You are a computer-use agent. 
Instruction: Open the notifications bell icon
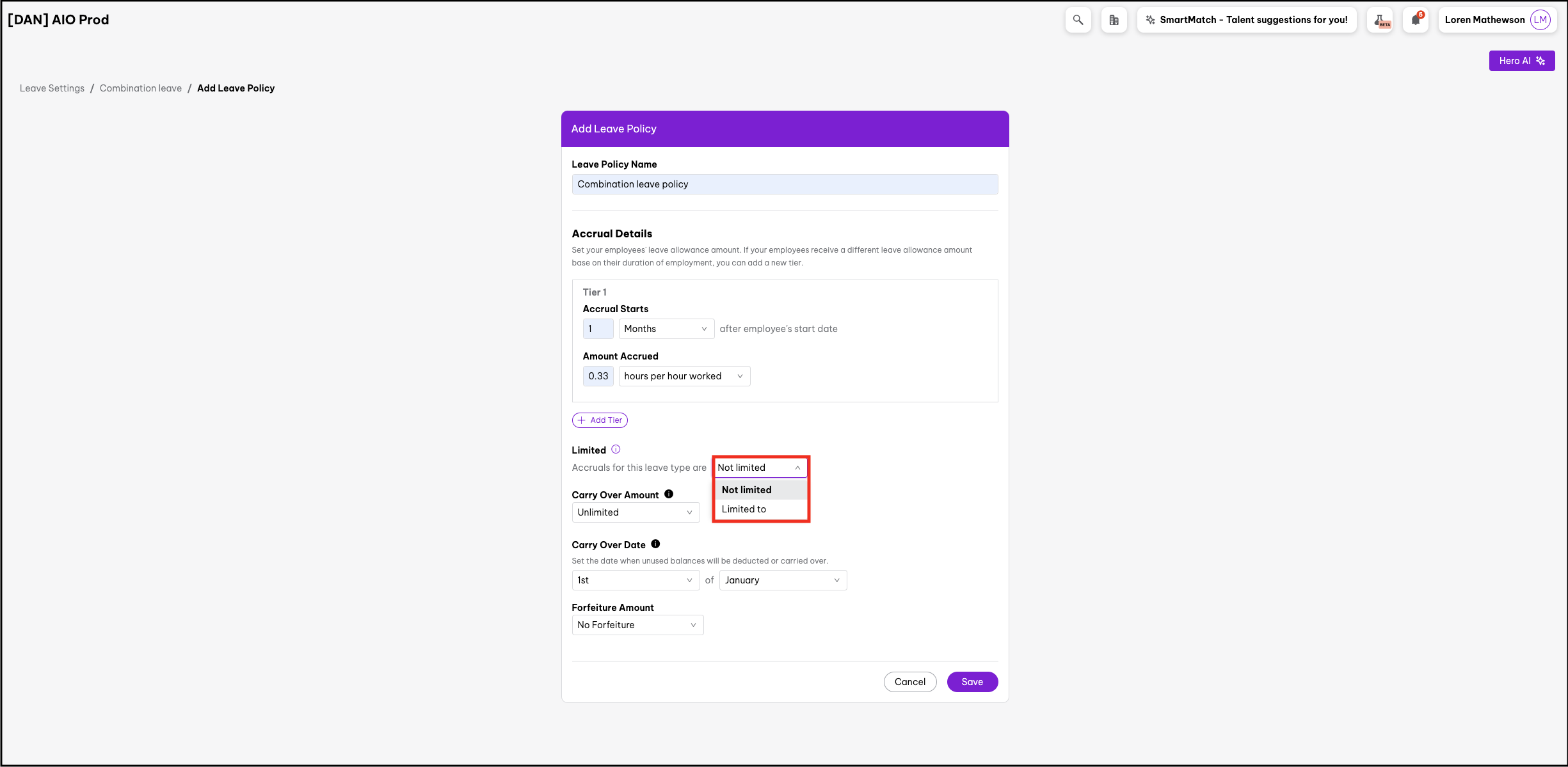tap(1416, 20)
